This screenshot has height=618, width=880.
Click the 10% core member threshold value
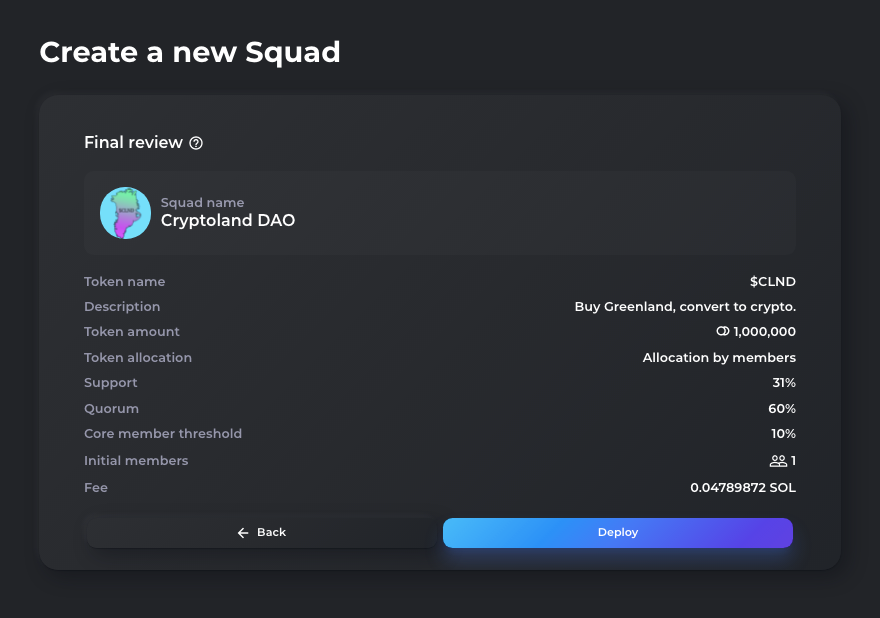coord(783,434)
